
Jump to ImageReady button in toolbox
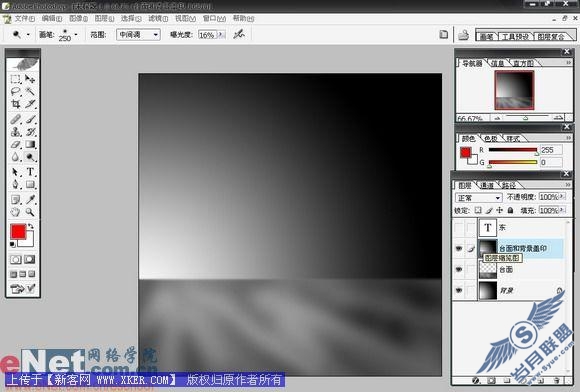[x=23, y=288]
